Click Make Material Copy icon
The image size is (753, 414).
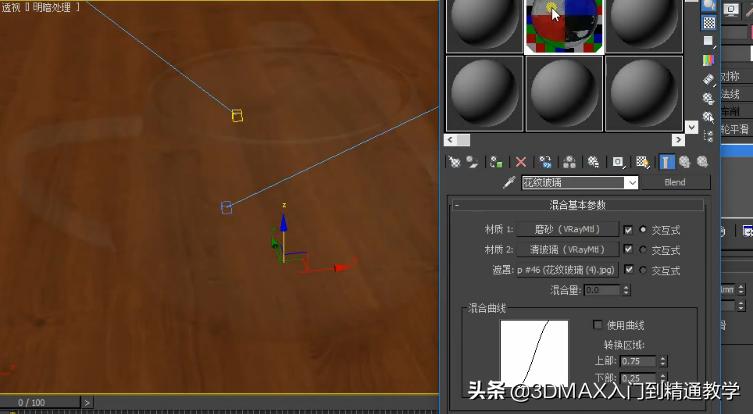(545, 162)
